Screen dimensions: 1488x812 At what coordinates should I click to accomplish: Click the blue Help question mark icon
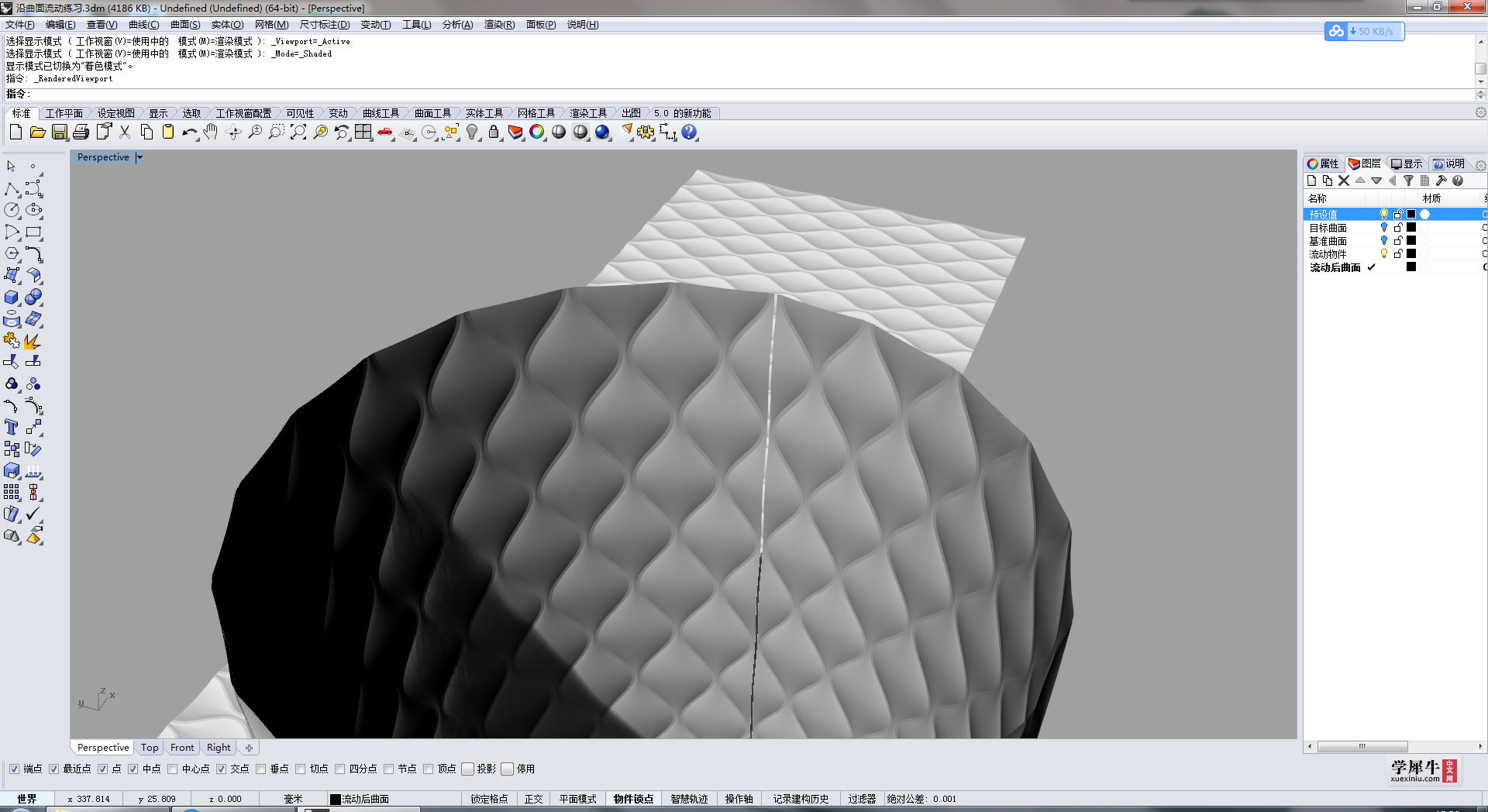tap(689, 132)
